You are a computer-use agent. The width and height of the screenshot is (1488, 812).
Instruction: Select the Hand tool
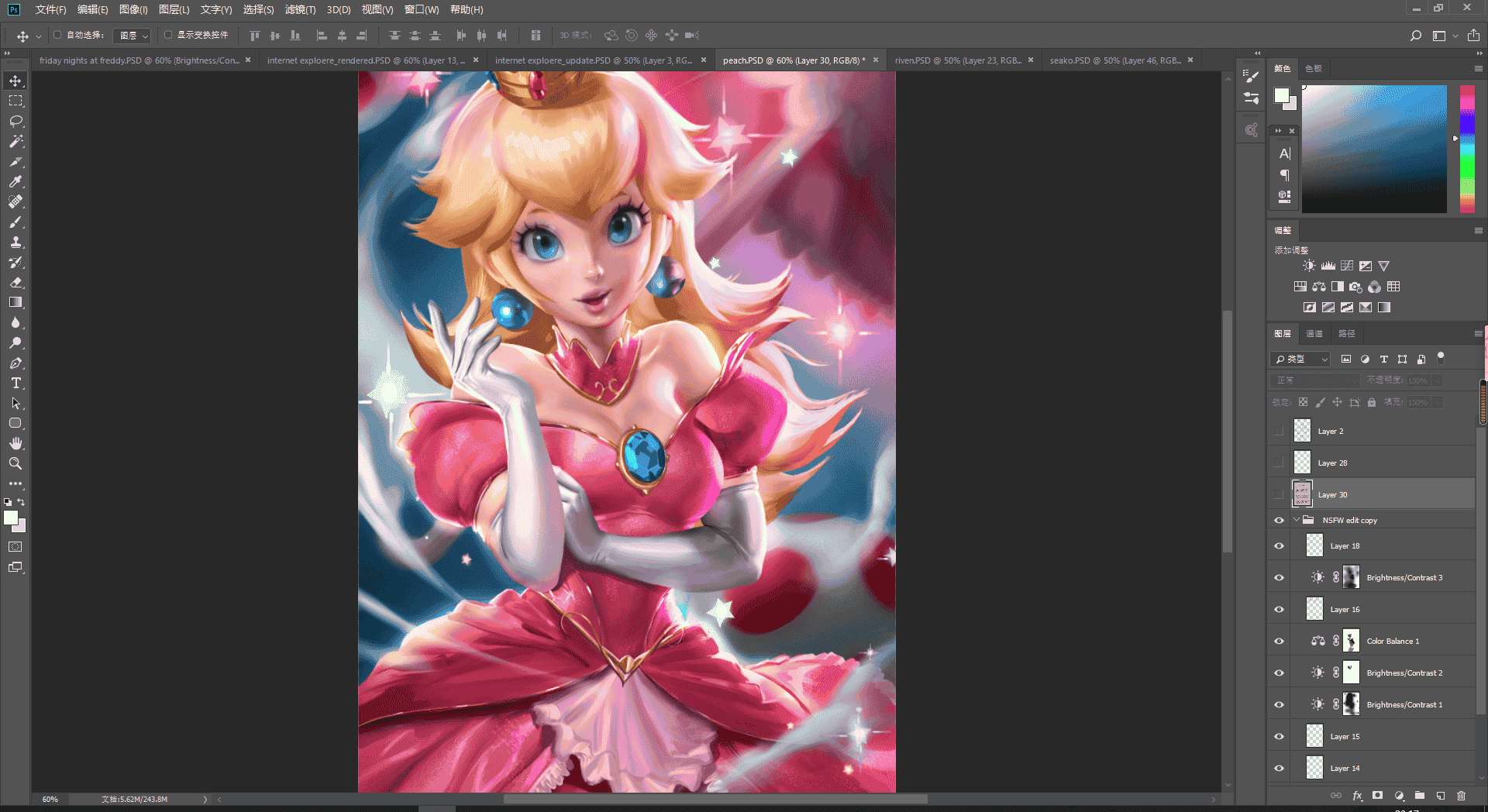pos(15,443)
